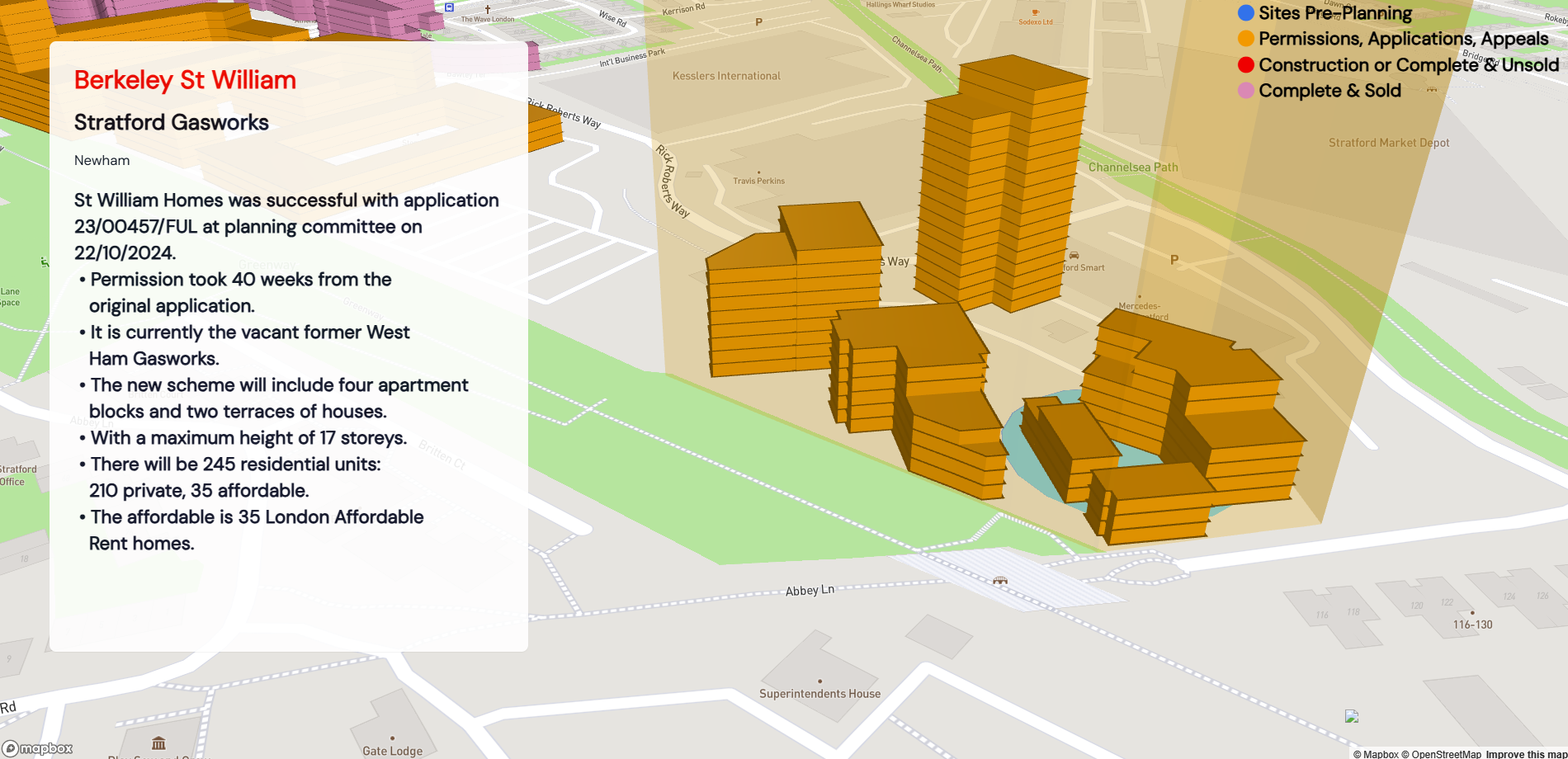Click the Stratford Gasworks title

172,122
